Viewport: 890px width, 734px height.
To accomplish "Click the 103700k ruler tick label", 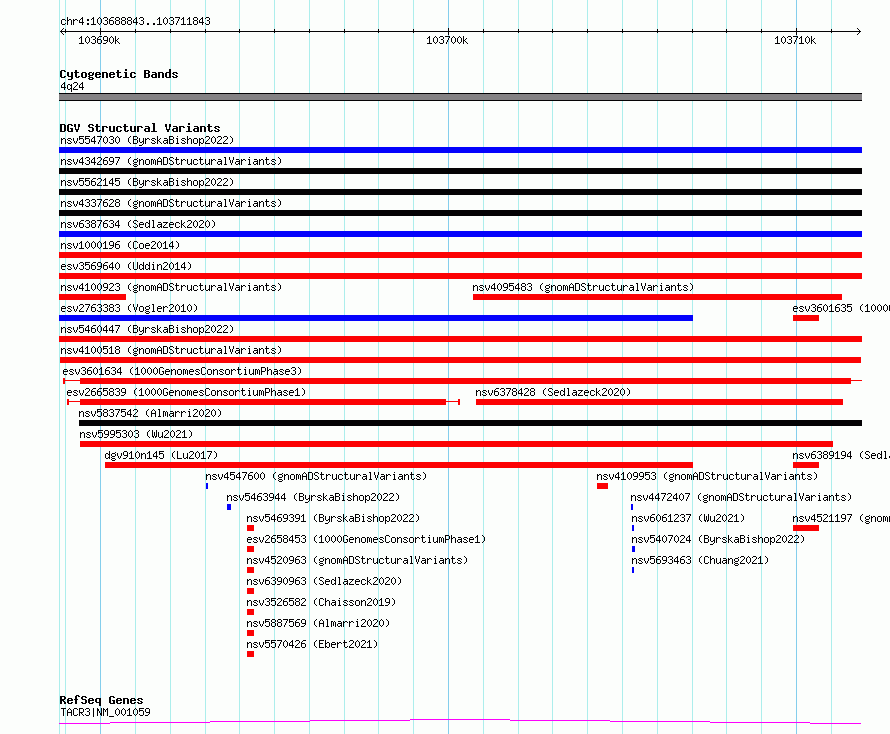I will tap(447, 40).
